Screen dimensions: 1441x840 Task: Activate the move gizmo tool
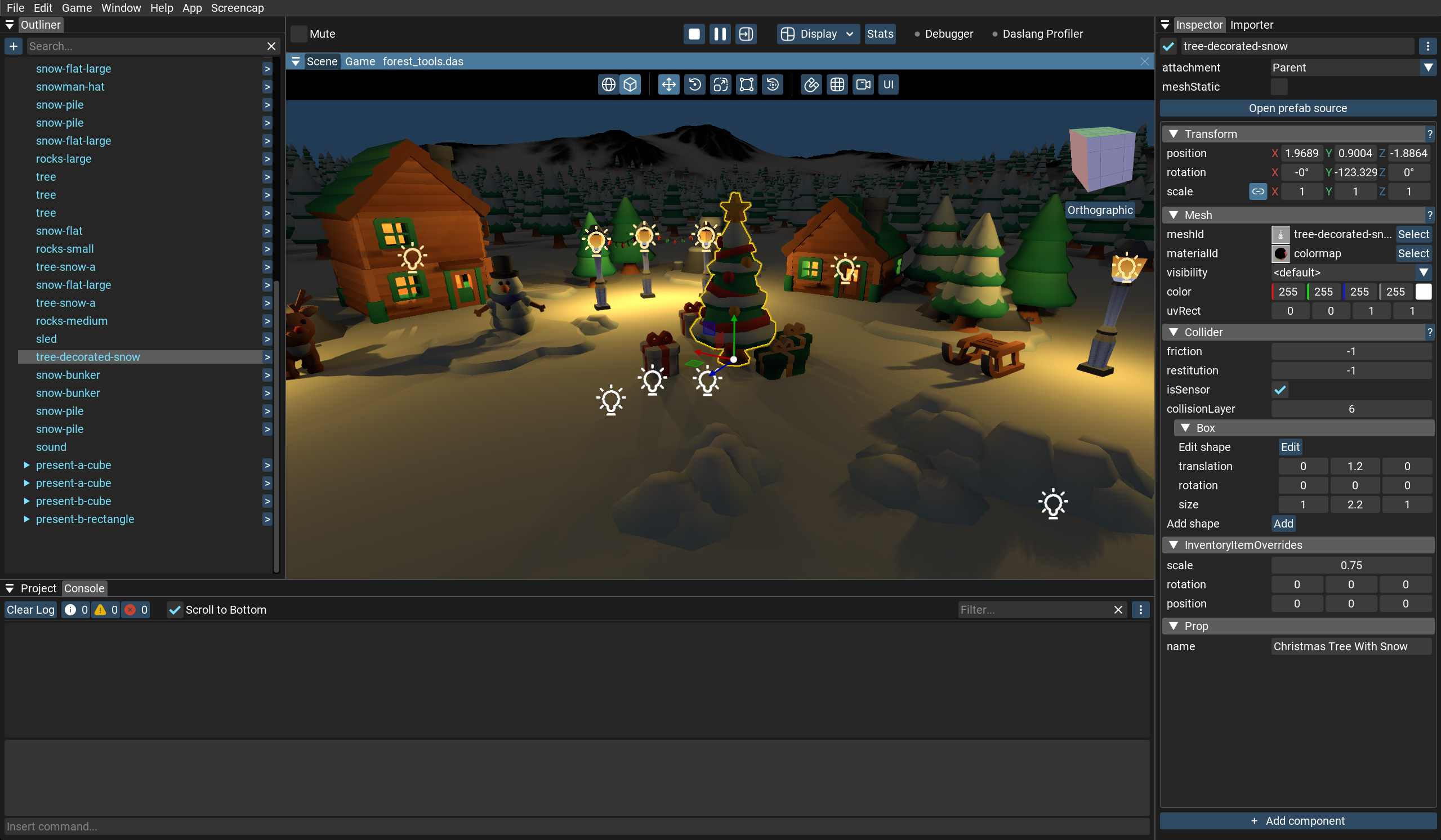(x=668, y=84)
